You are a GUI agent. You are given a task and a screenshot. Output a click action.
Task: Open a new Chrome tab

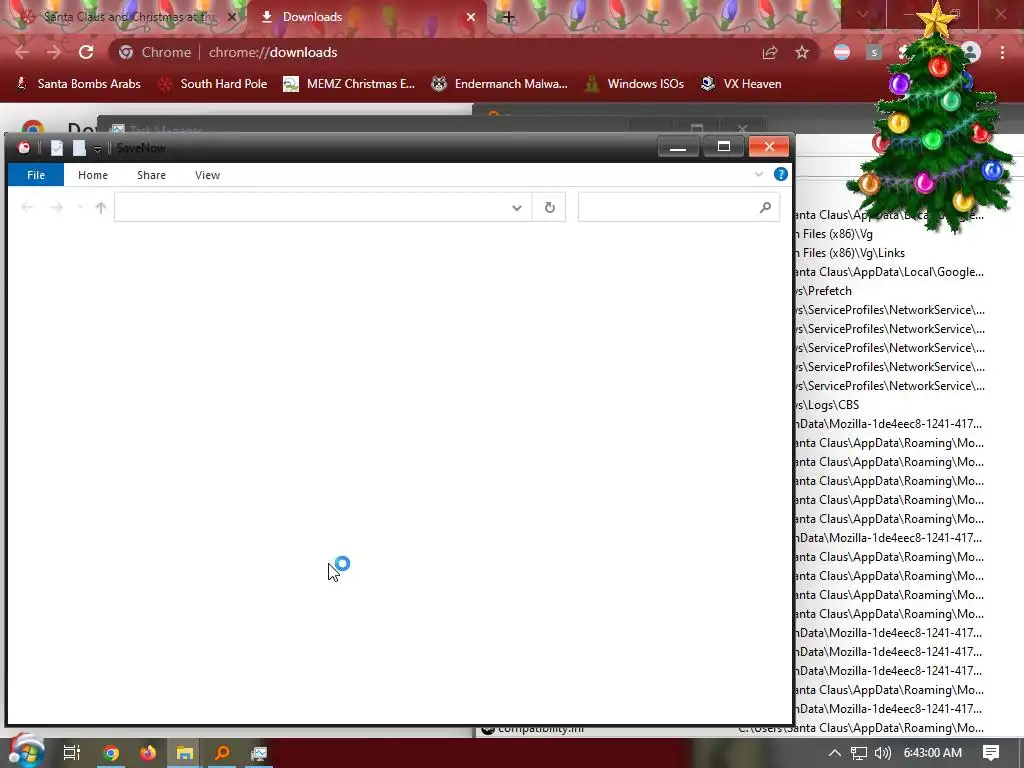coord(508,17)
